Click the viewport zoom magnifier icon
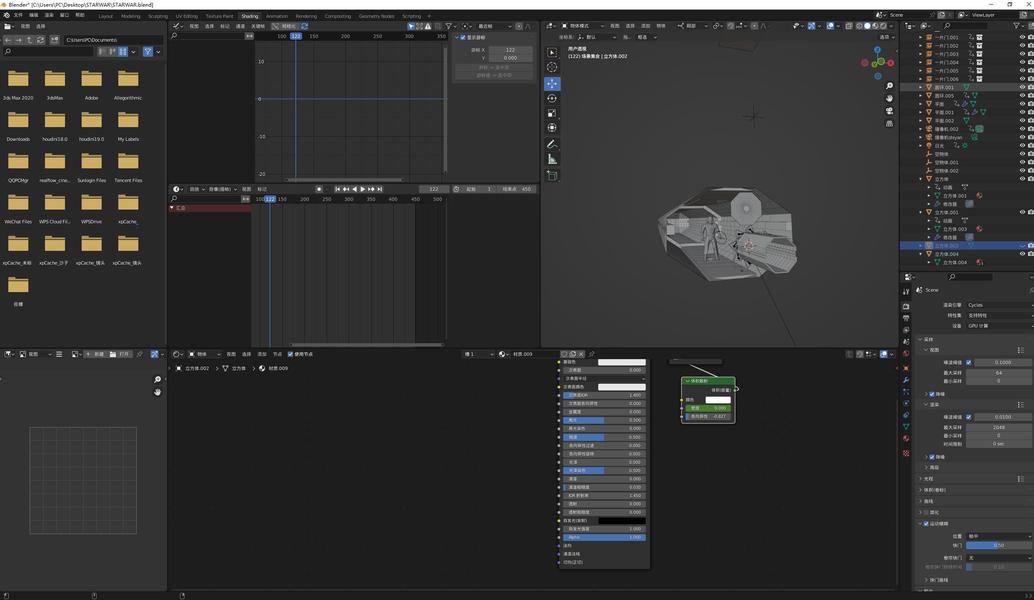 (889, 86)
